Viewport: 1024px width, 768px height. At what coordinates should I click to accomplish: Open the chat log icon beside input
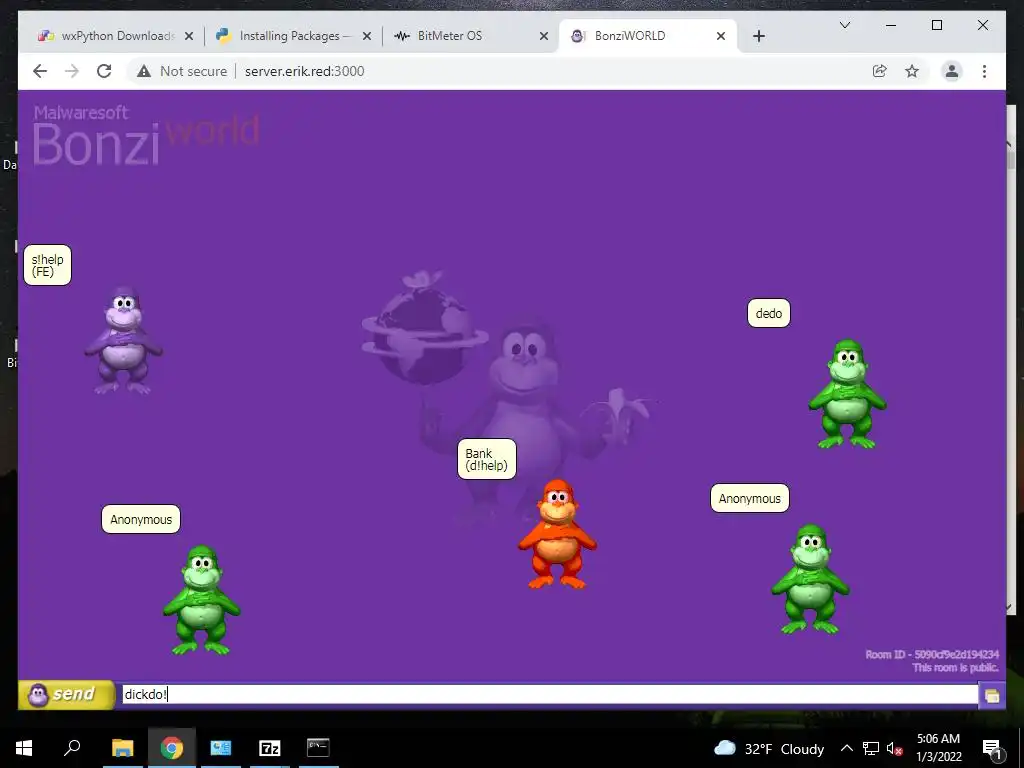point(991,696)
